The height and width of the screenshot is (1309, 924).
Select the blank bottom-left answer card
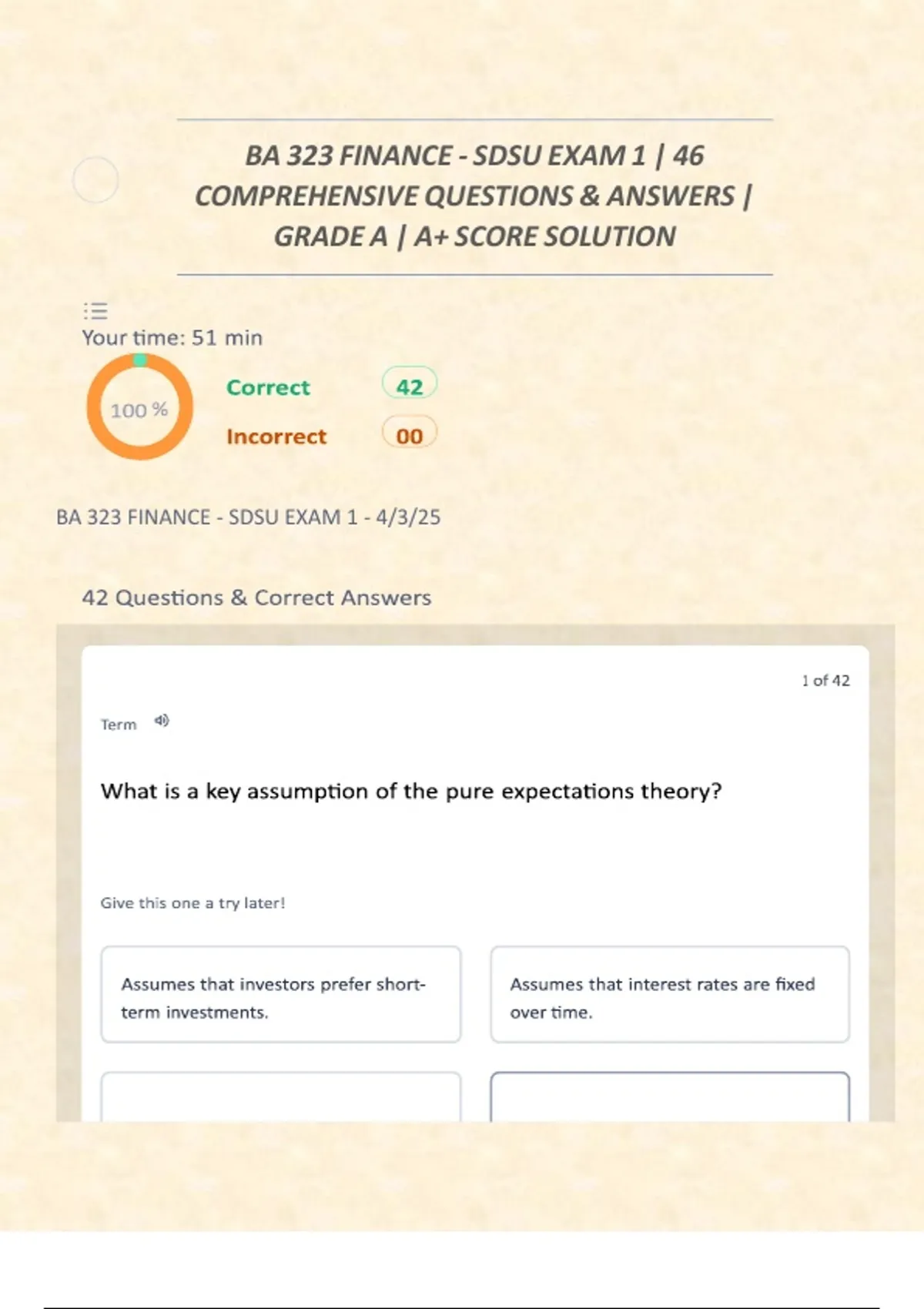click(x=281, y=1096)
